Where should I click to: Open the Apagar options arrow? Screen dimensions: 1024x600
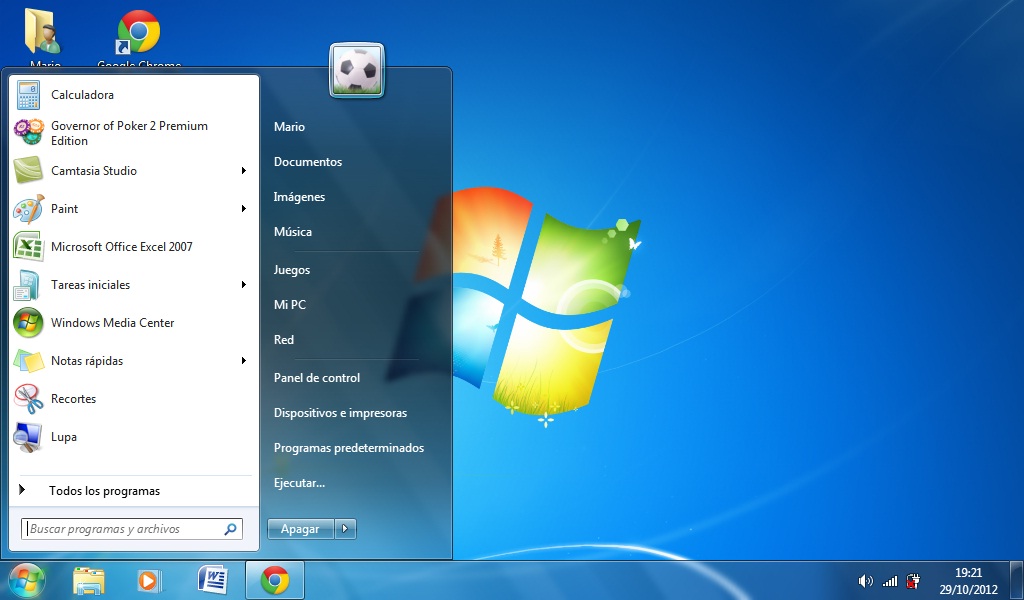point(345,529)
